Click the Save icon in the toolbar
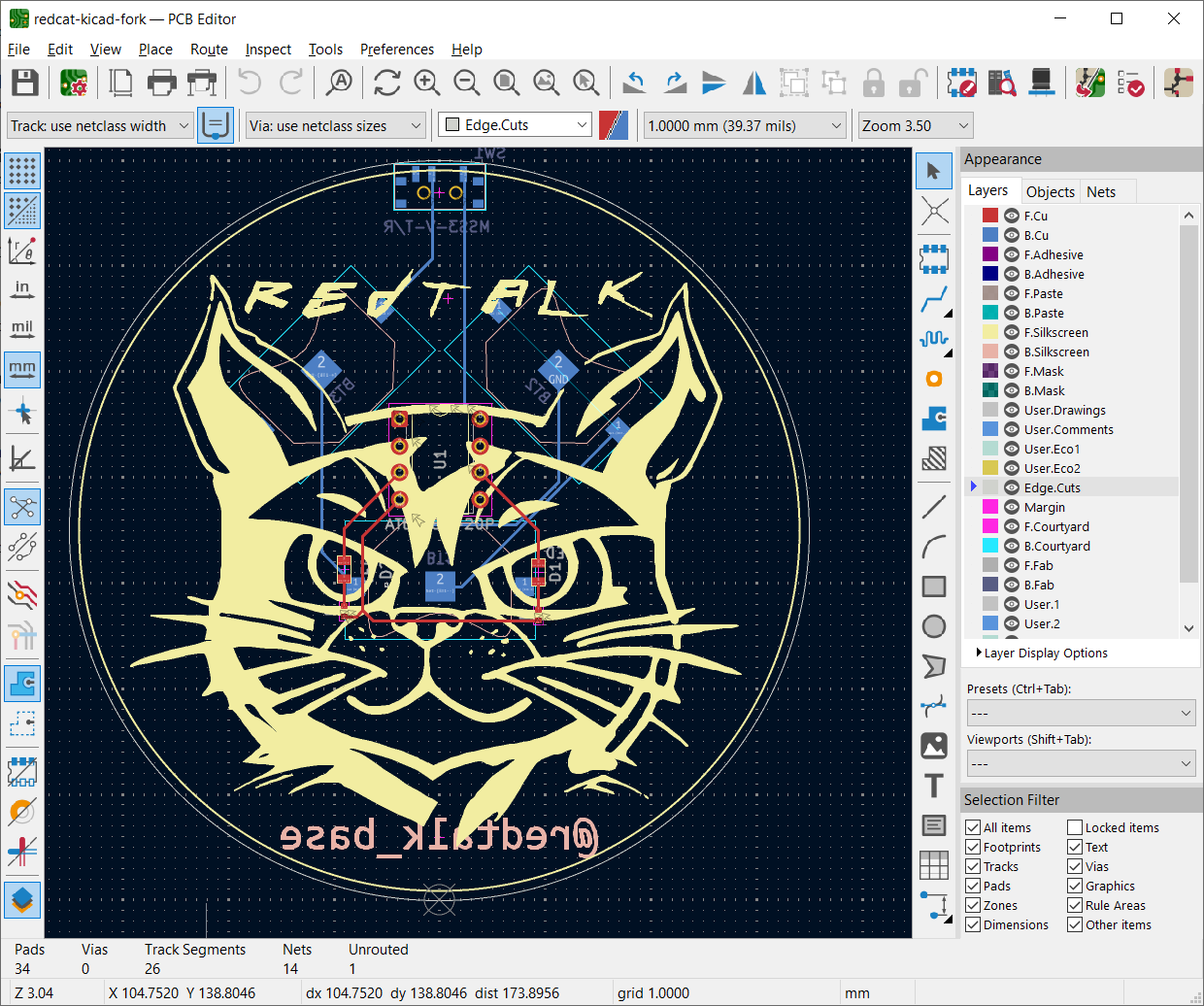The image size is (1204, 1006). click(25, 83)
